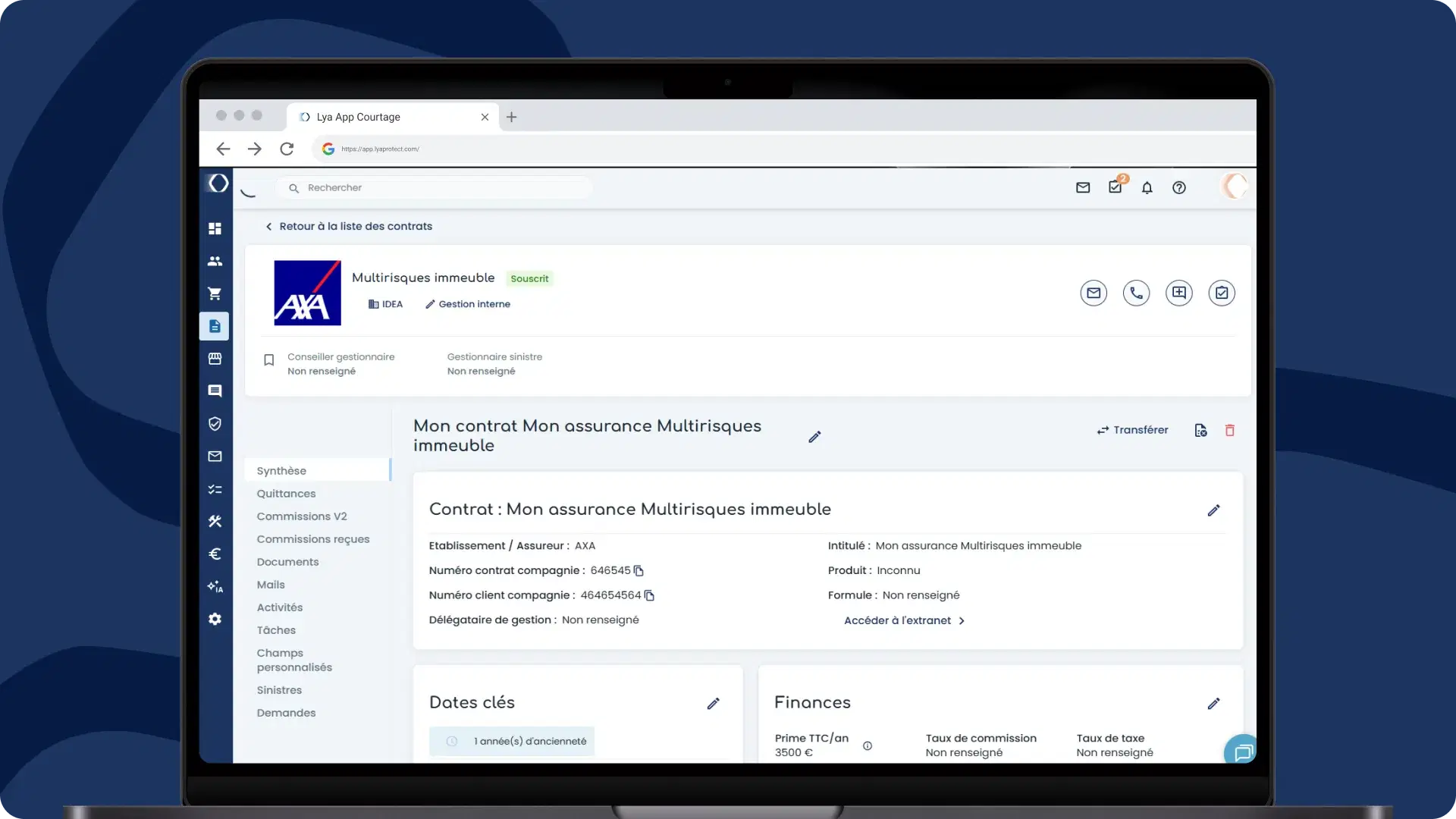Screen dimensions: 1456x819
Task: Open the mail envelope icon in sidebar
Action: point(215,457)
